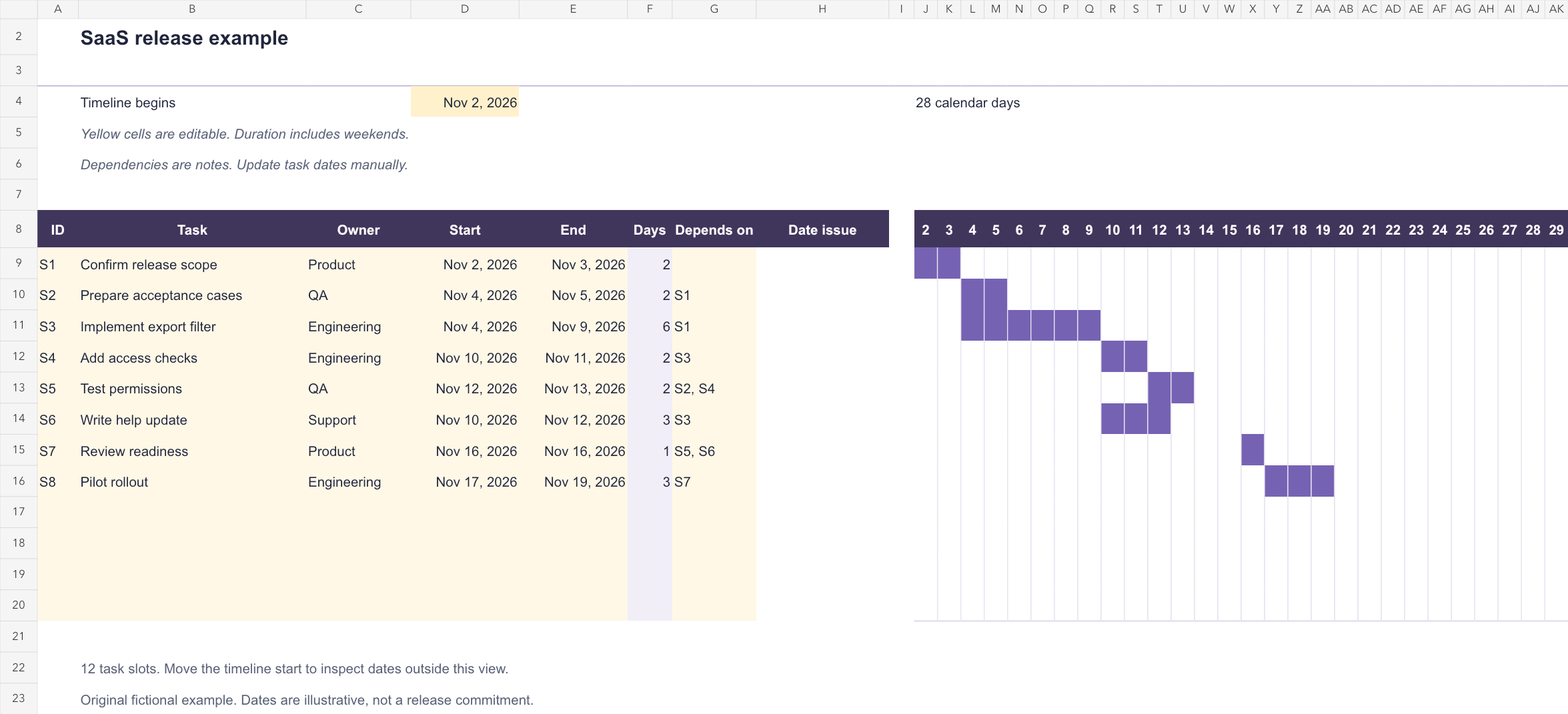This screenshot has width=1568, height=714.
Task: Click the S4 ID cell
Action: tap(58, 358)
